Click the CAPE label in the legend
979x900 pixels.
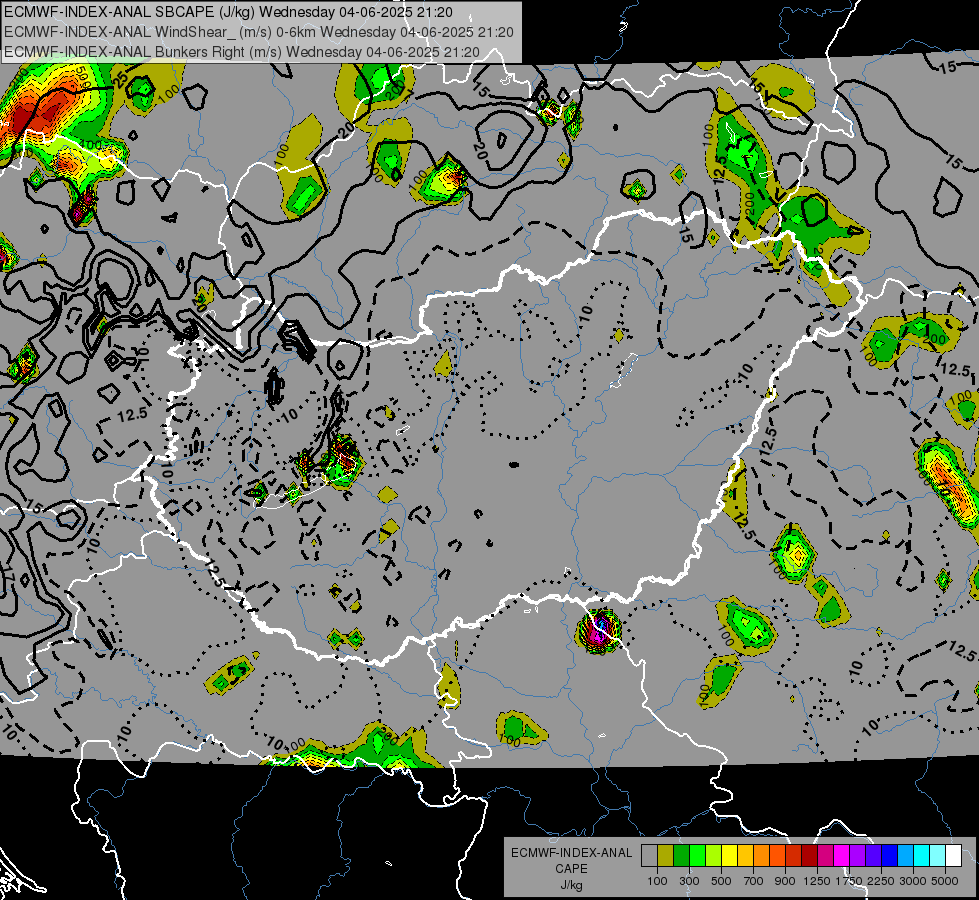pyautogui.click(x=571, y=869)
